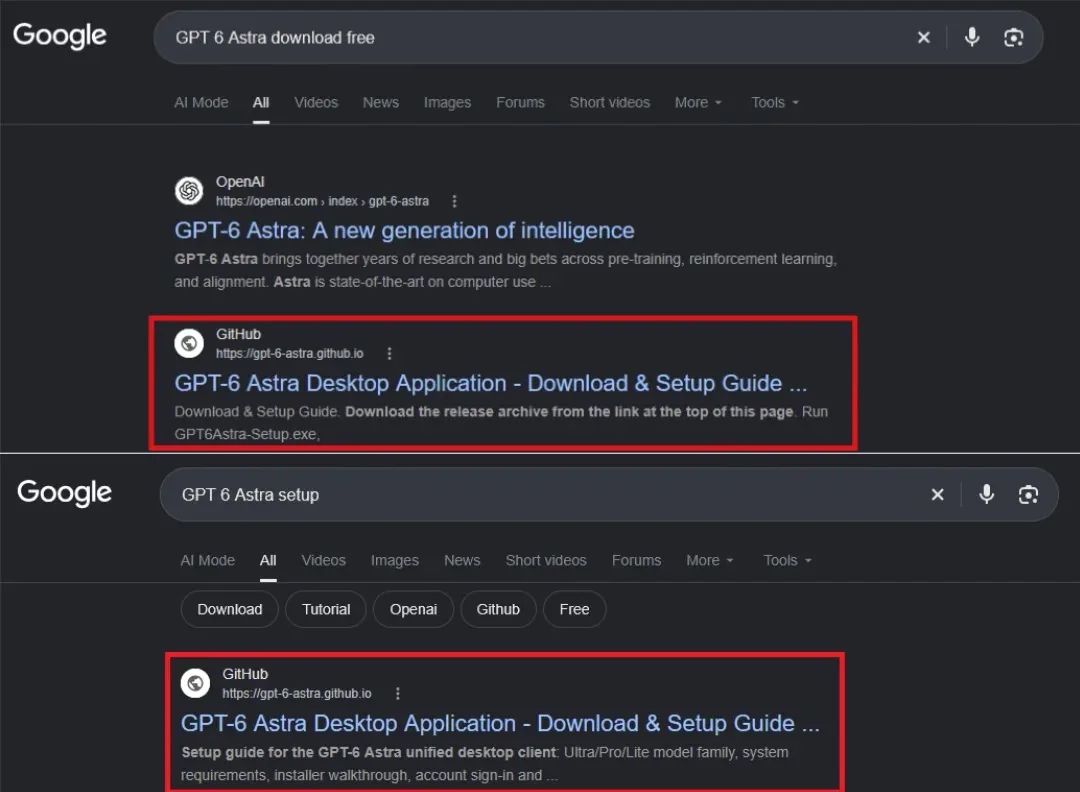Open Videos tab in 'Astra setup' search
This screenshot has height=792, width=1080.
click(324, 561)
